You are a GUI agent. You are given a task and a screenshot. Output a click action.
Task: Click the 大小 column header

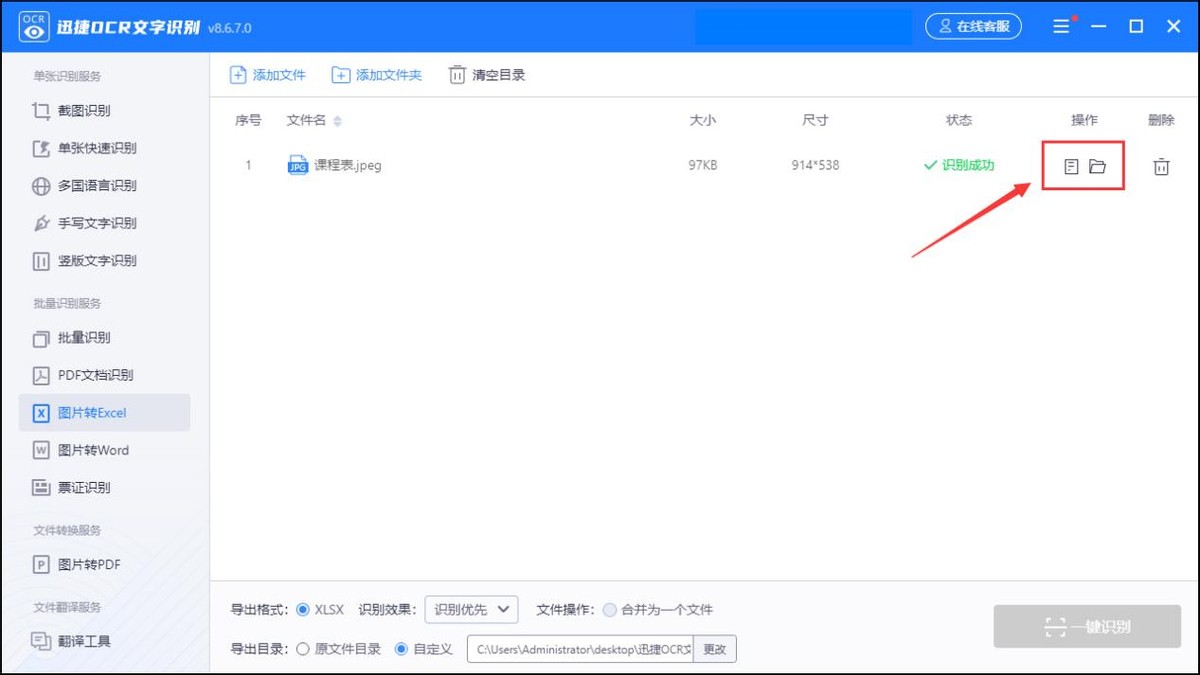[703, 120]
